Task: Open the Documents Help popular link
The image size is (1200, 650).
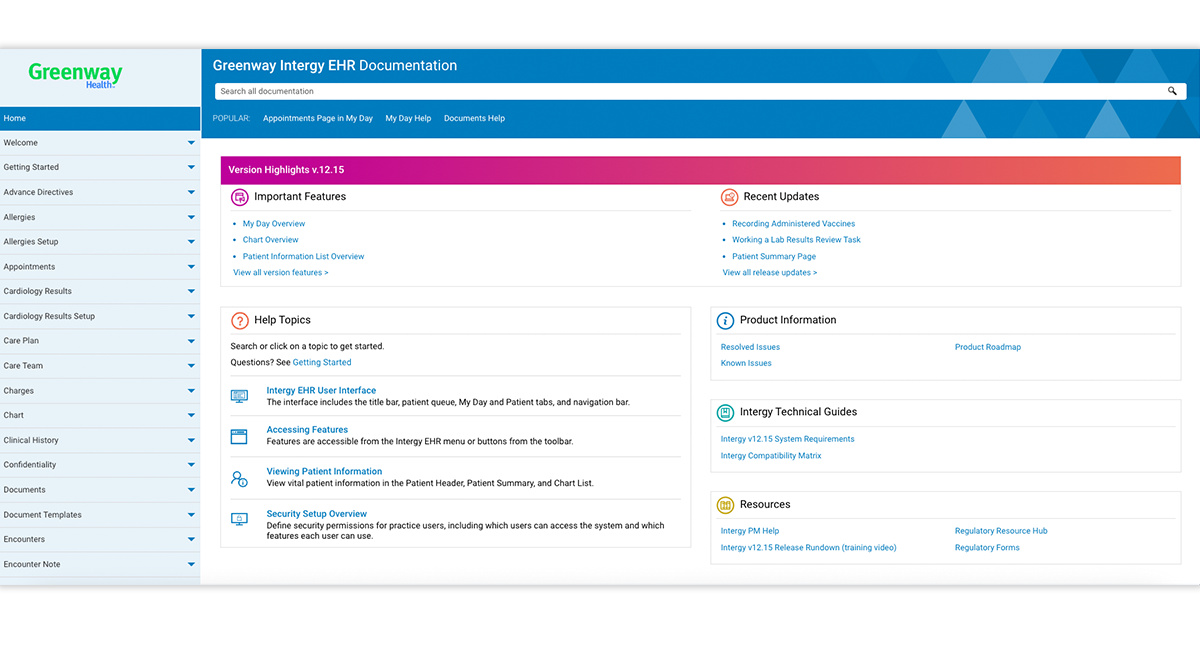Action: point(474,118)
